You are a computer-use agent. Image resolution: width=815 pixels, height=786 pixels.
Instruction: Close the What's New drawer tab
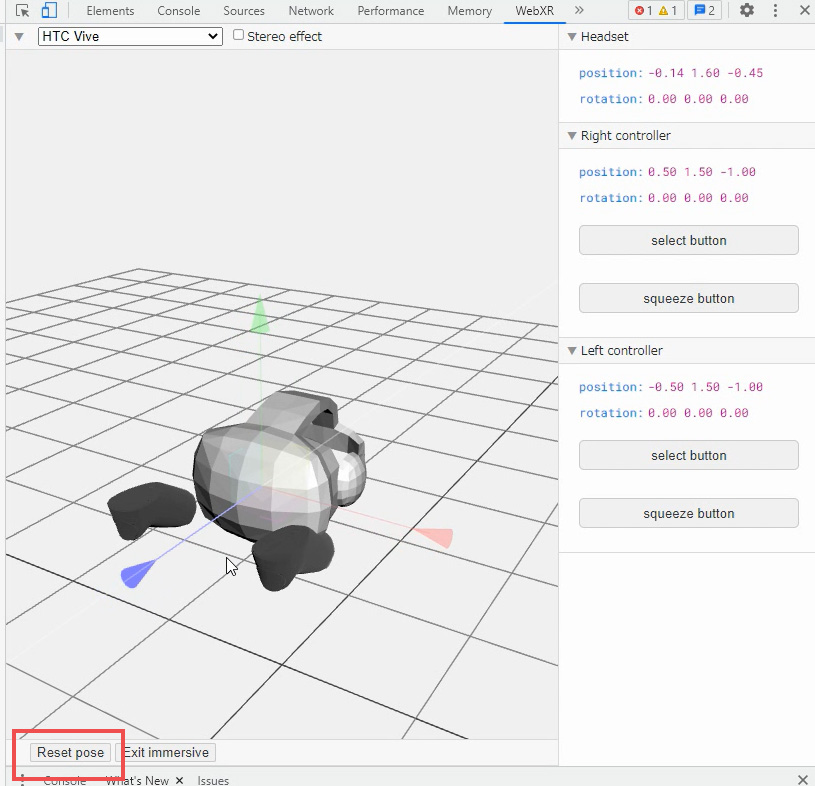coord(180,780)
